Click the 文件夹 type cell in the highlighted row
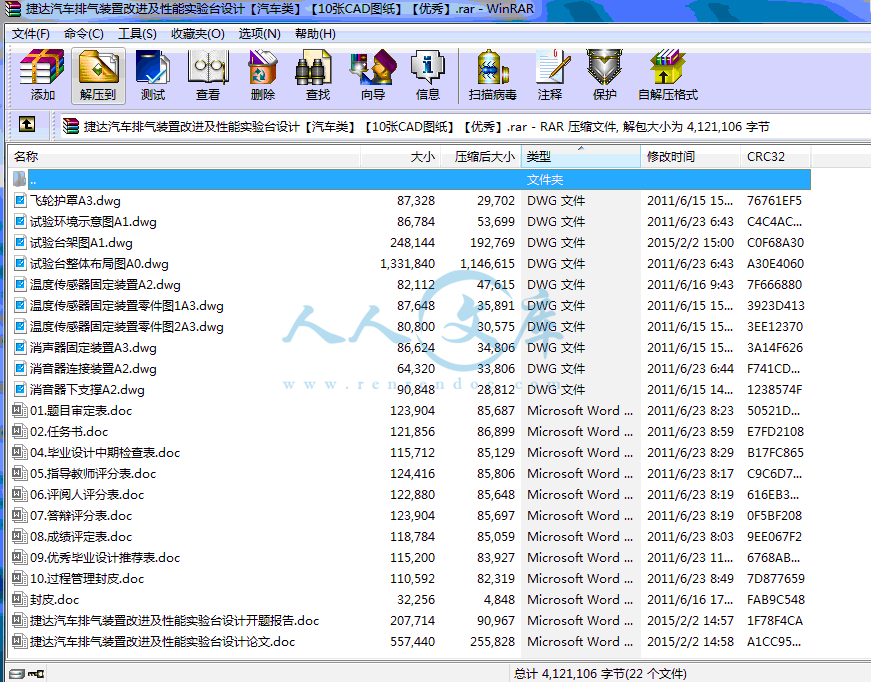Viewport: 871px width, 682px height. coord(545,180)
